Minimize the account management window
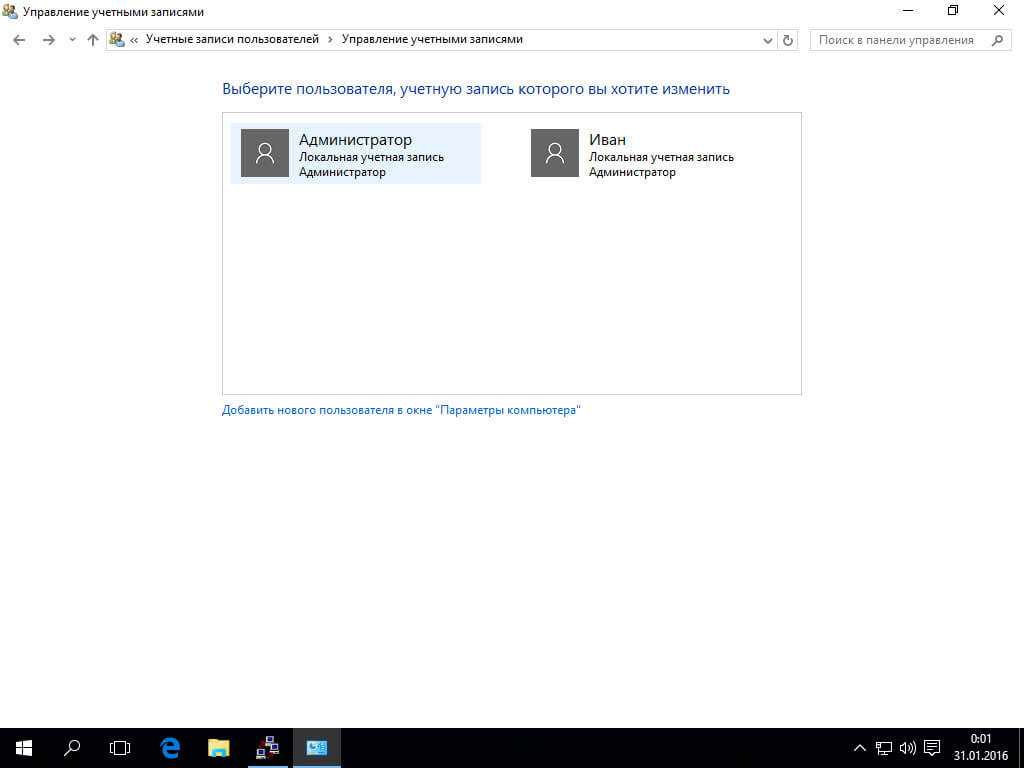The width and height of the screenshot is (1024, 768). 907,11
